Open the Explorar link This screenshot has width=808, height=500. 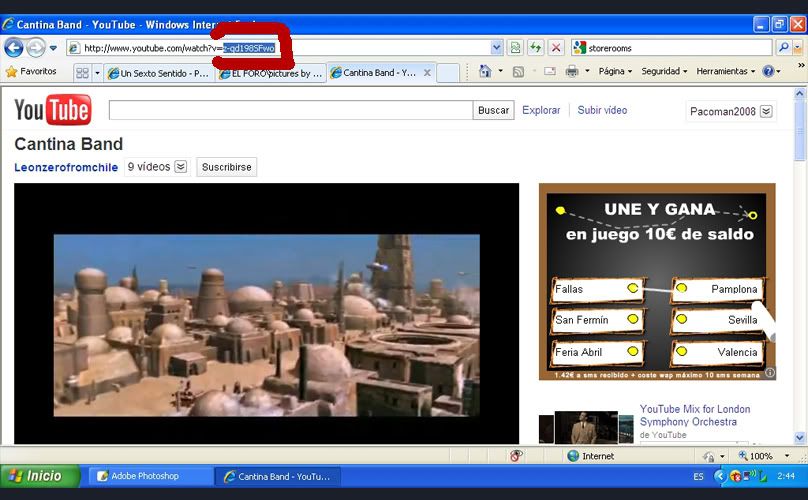(541, 110)
